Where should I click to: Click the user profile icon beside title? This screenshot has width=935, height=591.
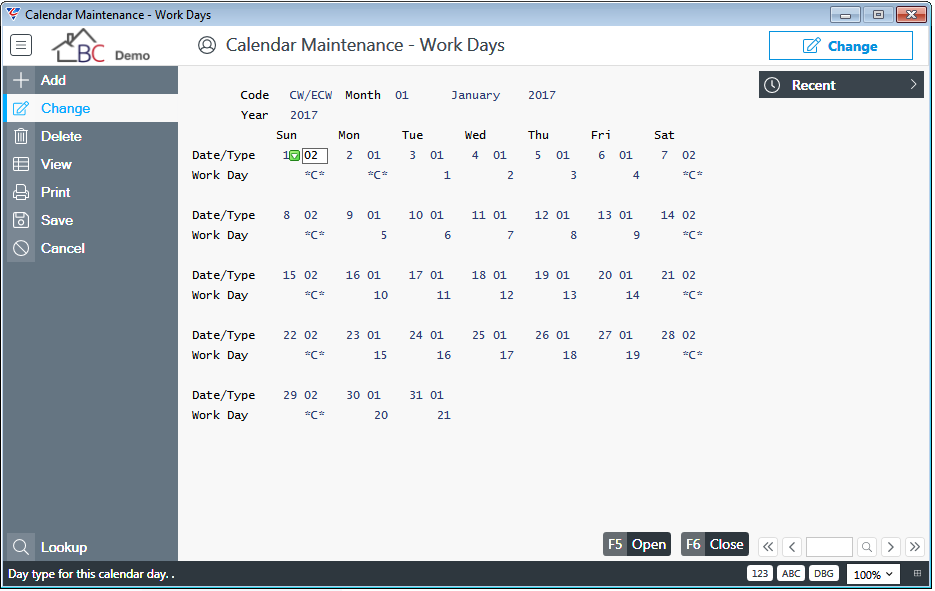(207, 45)
